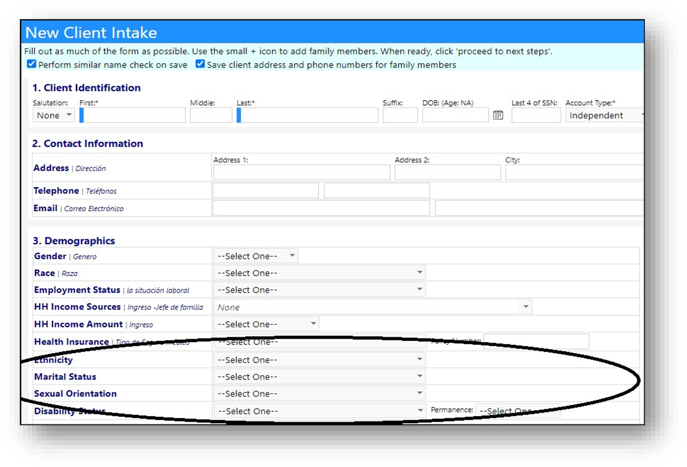Click into the Middle name field

click(x=211, y=115)
